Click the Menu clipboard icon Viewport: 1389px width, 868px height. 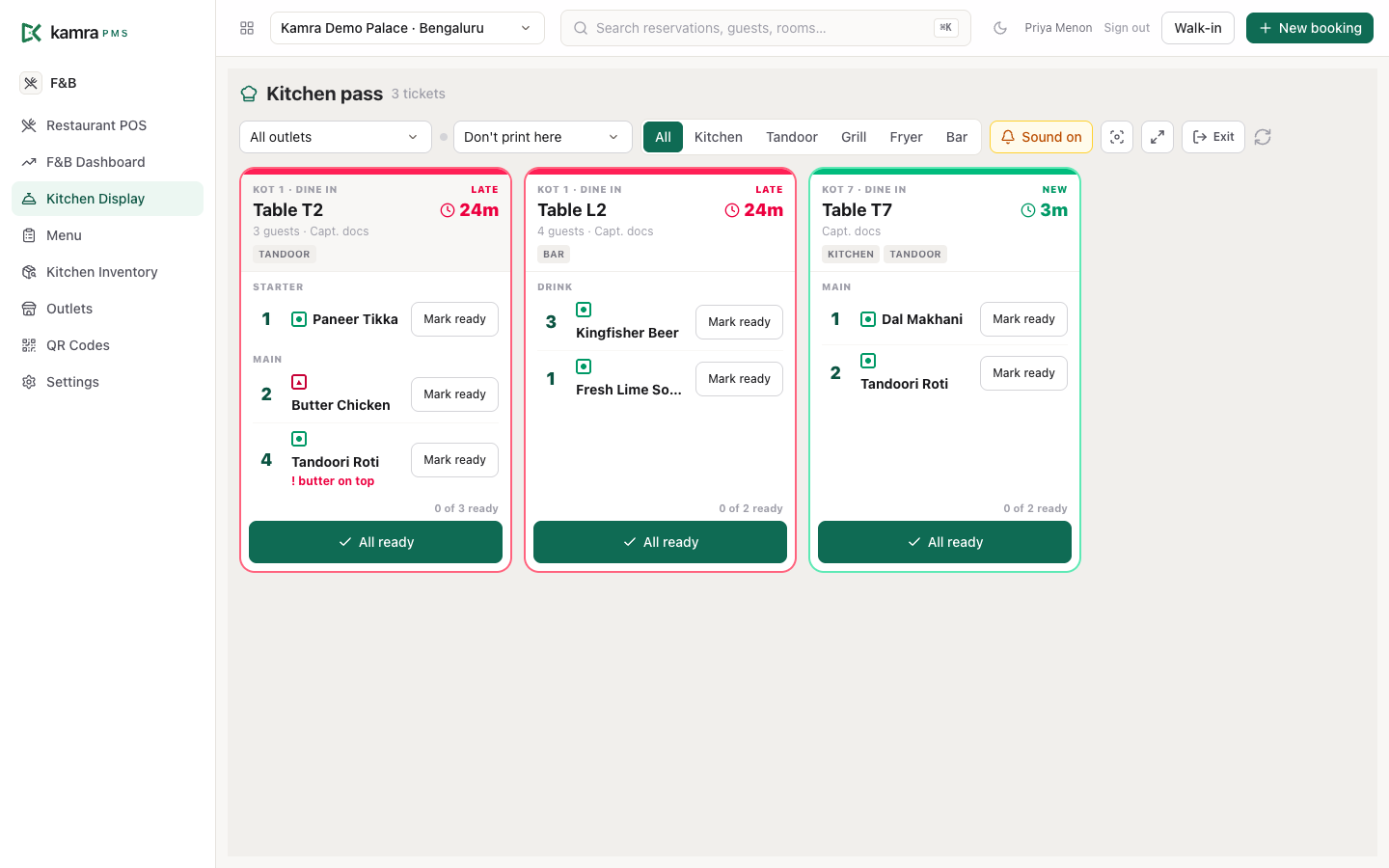(x=29, y=235)
